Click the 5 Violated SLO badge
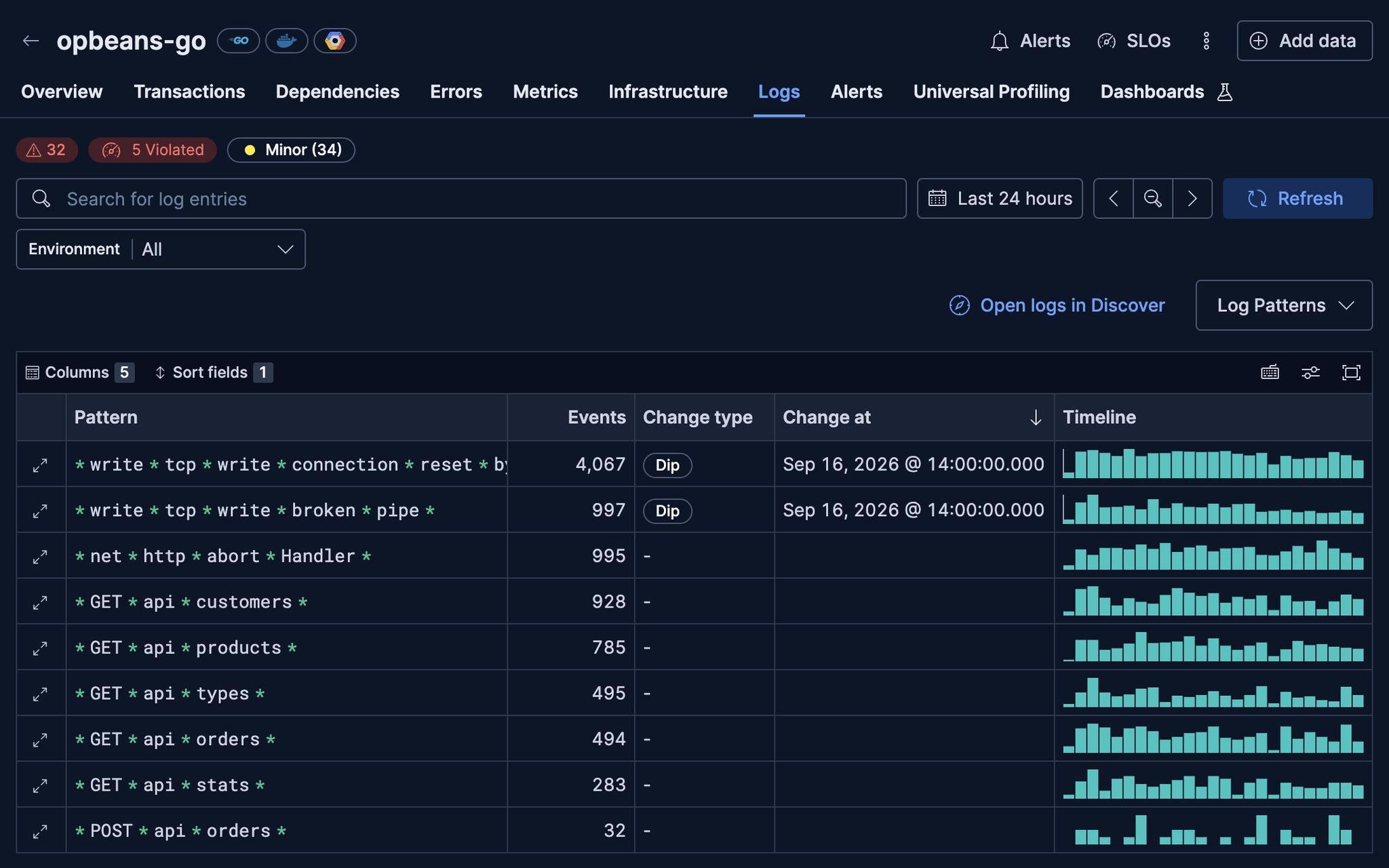Screen dimensions: 1389x868 point(153,150)
